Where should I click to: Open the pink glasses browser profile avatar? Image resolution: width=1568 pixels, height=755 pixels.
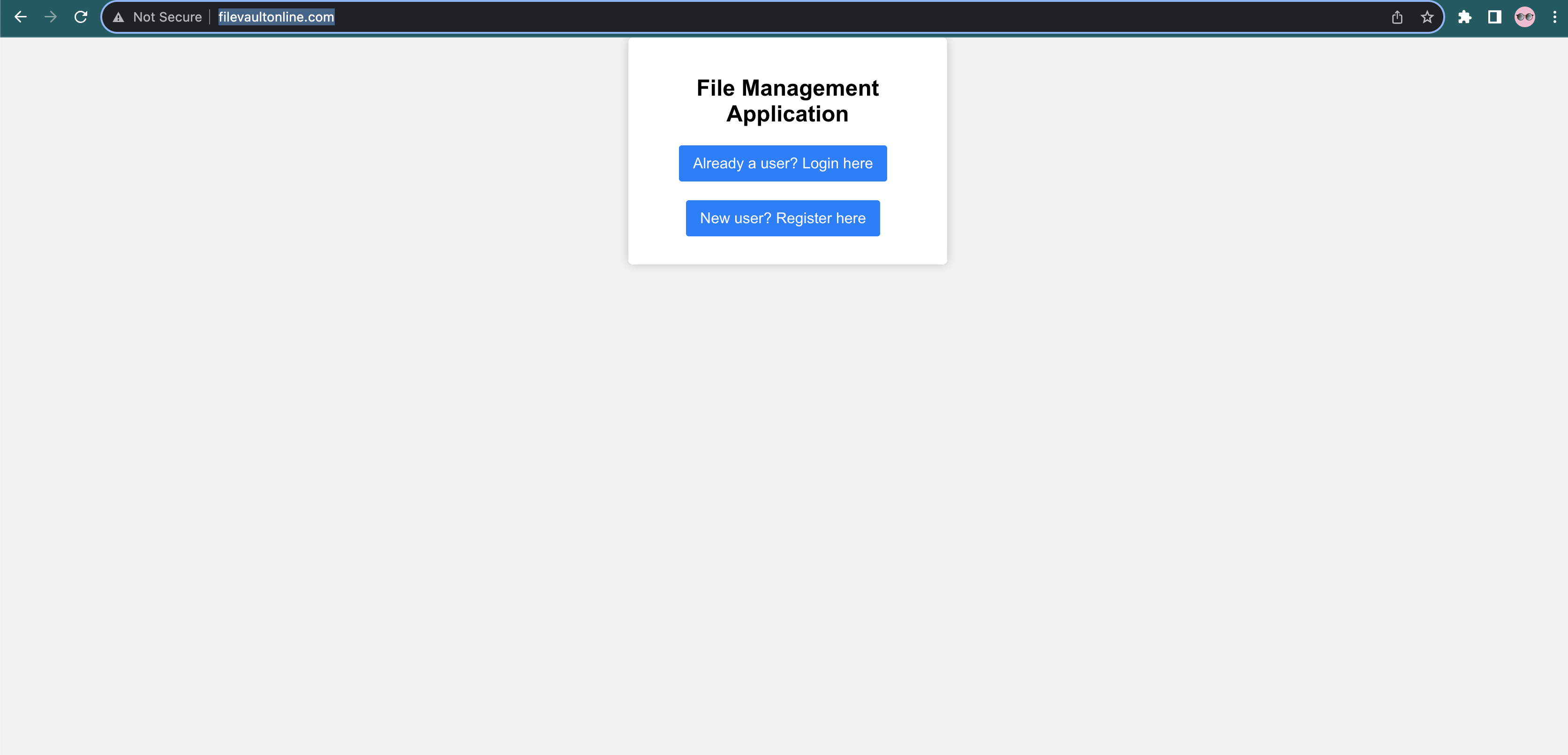click(1524, 17)
